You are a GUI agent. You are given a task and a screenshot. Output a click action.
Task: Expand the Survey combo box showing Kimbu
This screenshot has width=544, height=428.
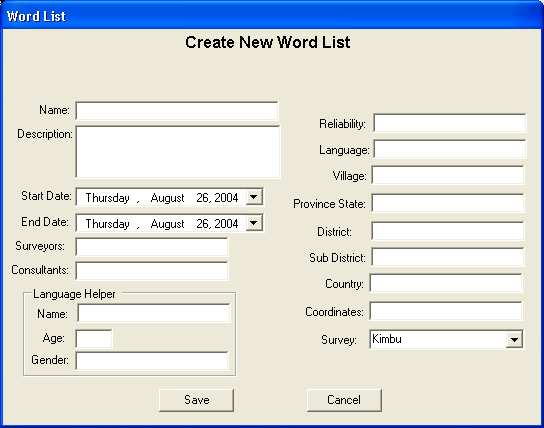(514, 340)
